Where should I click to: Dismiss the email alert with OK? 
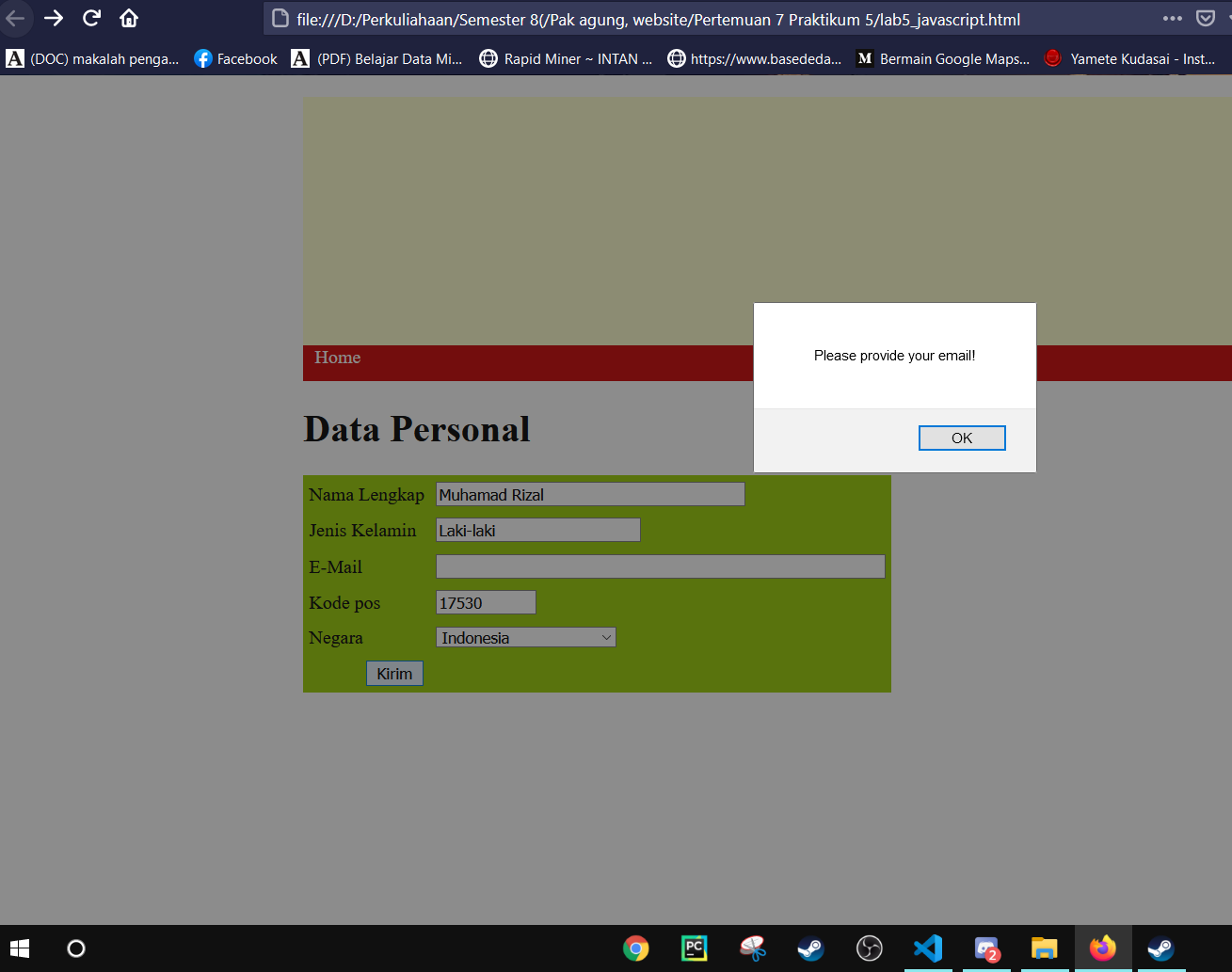(962, 438)
